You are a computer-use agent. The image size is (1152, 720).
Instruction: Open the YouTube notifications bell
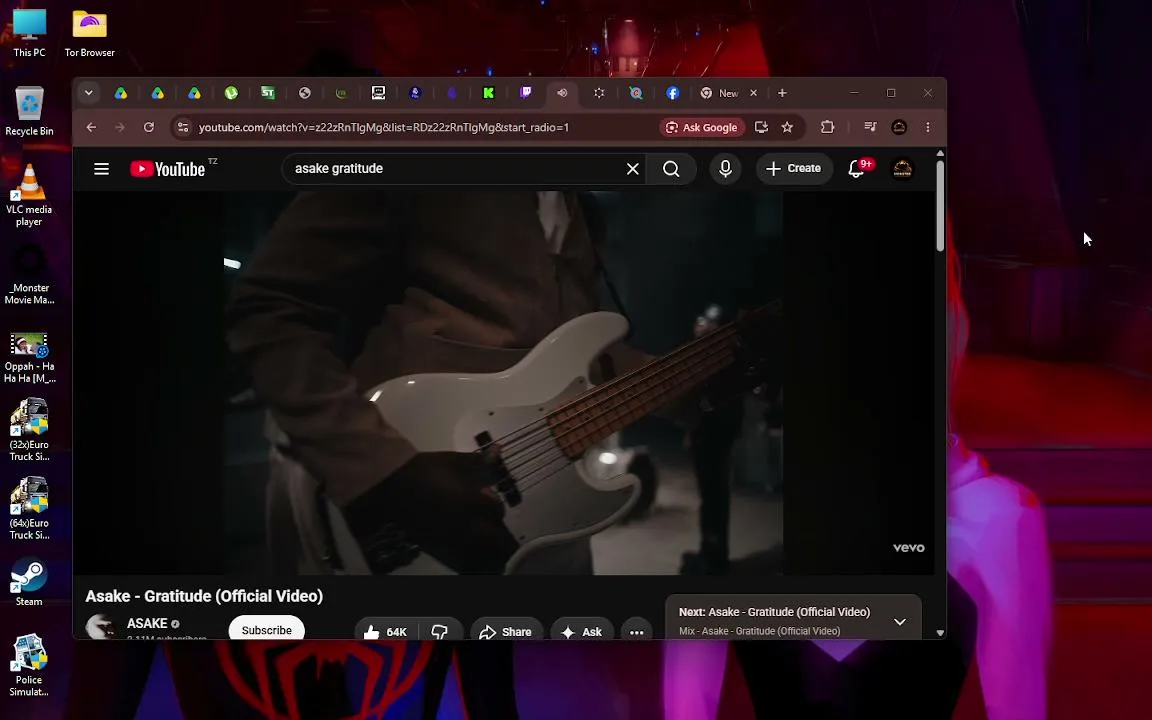point(856,169)
